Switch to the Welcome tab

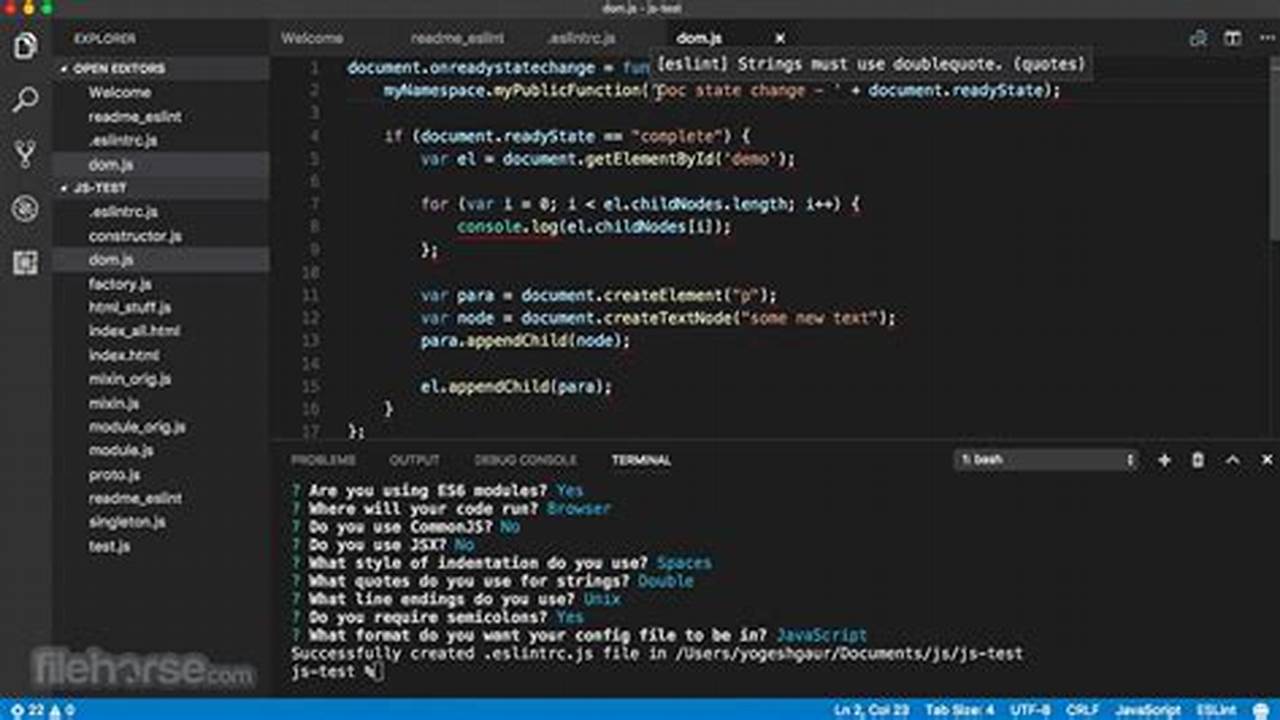312,38
